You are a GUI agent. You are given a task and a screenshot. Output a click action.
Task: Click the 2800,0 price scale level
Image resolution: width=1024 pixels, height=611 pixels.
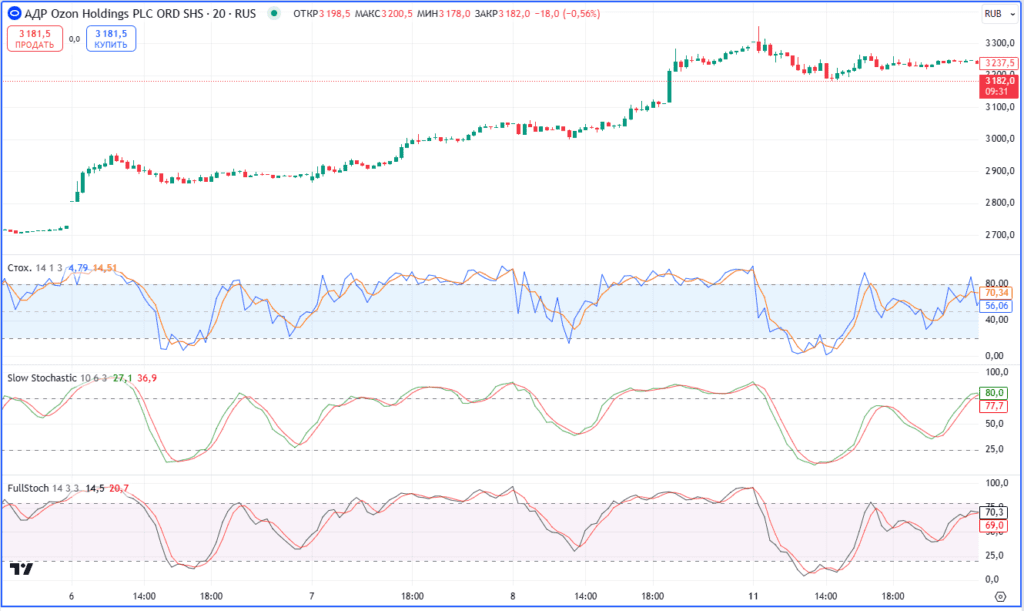[x=1000, y=202]
